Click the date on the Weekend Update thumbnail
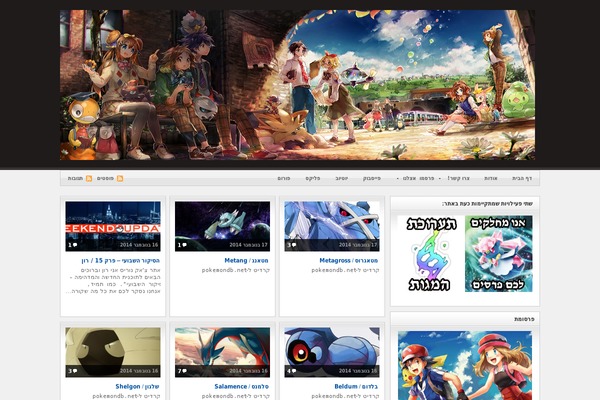Screen dimensions: 600x400 click(x=139, y=245)
